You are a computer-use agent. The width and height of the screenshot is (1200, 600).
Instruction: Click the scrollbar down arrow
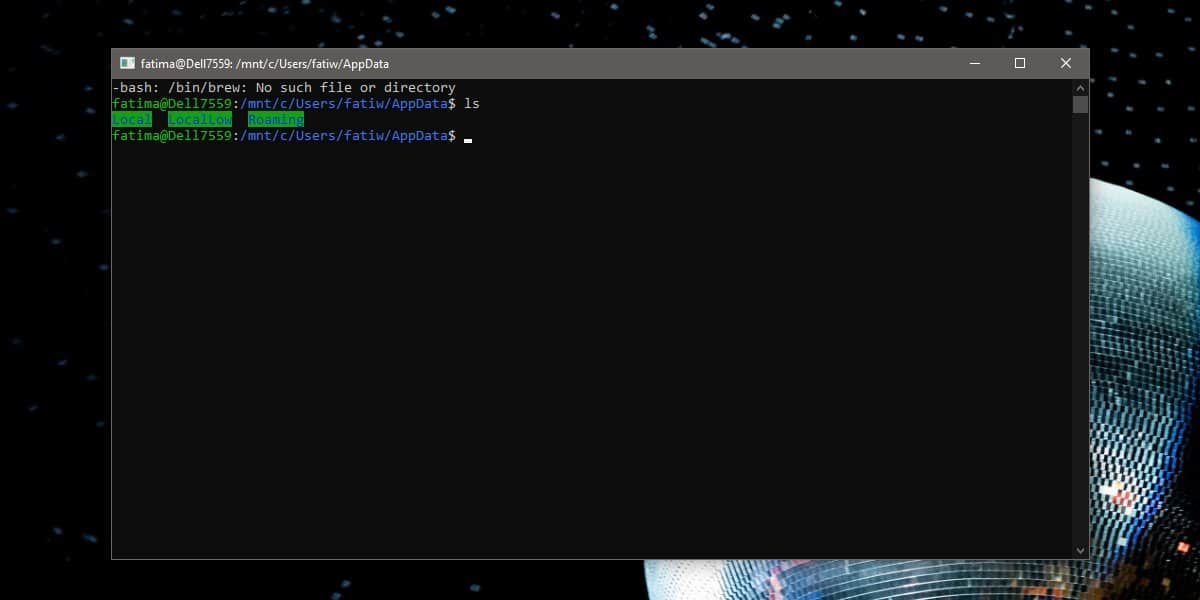(1080, 549)
